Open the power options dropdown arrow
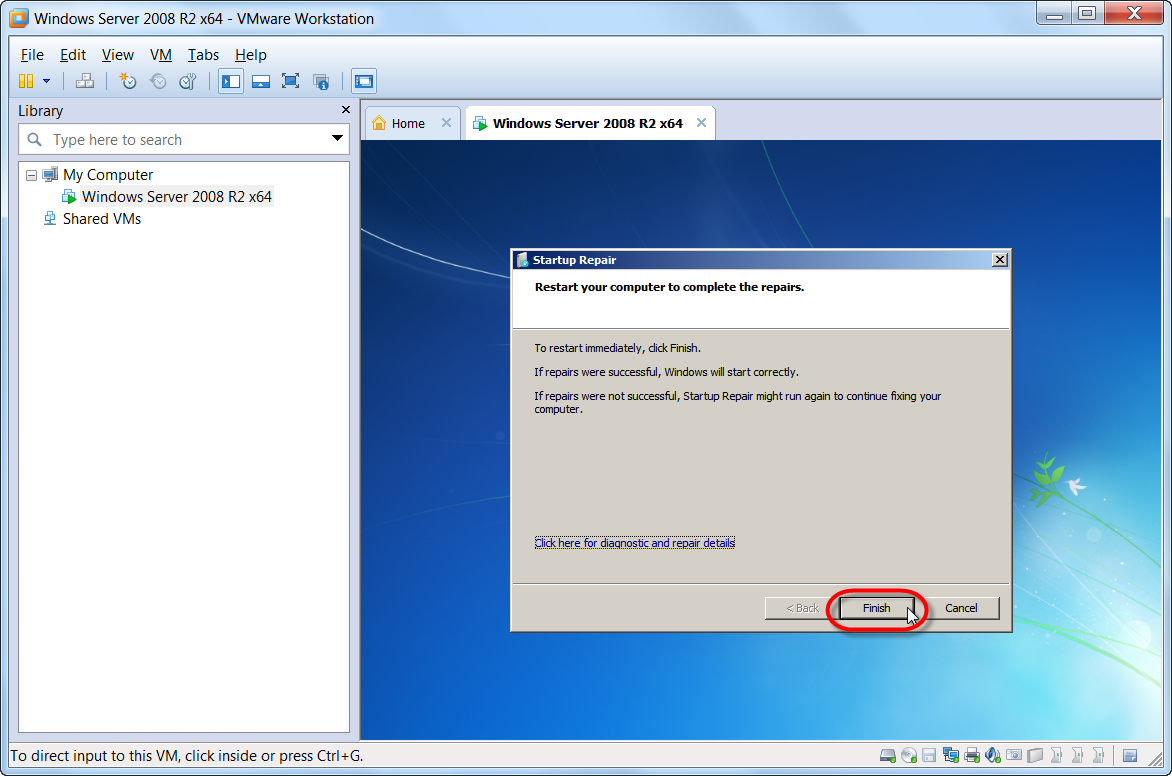This screenshot has width=1172, height=776. click(x=46, y=81)
